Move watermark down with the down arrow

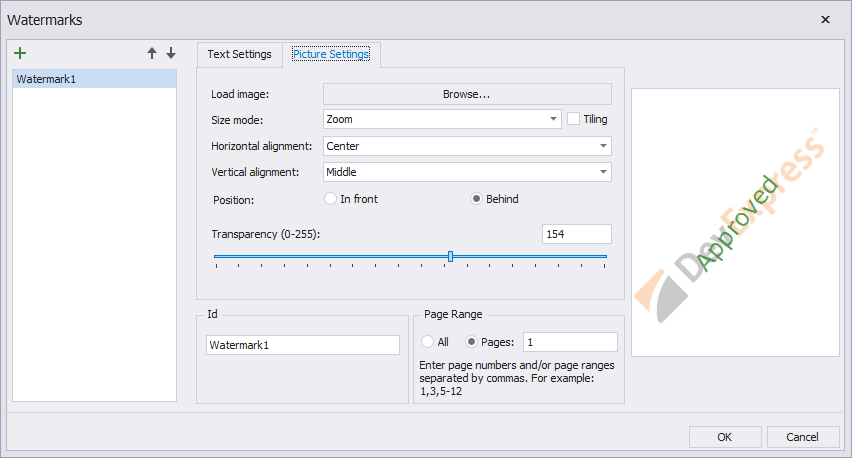click(171, 53)
